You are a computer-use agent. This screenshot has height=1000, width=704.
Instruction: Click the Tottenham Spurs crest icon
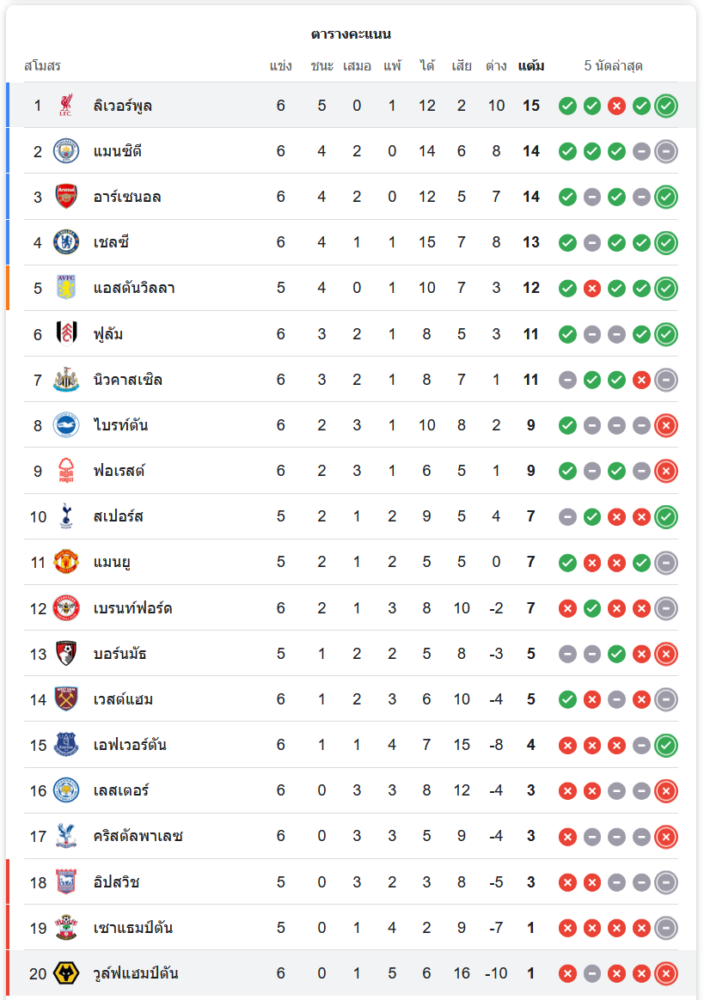coord(66,516)
